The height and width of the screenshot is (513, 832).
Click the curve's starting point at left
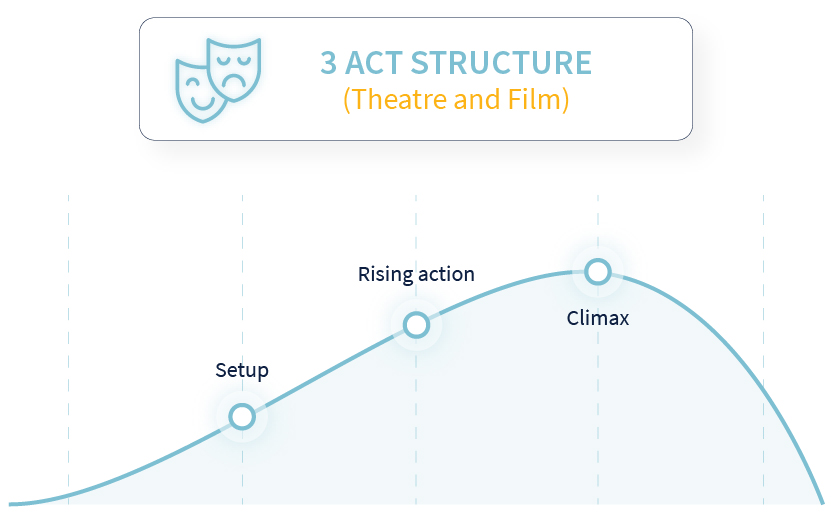[x=12, y=503]
